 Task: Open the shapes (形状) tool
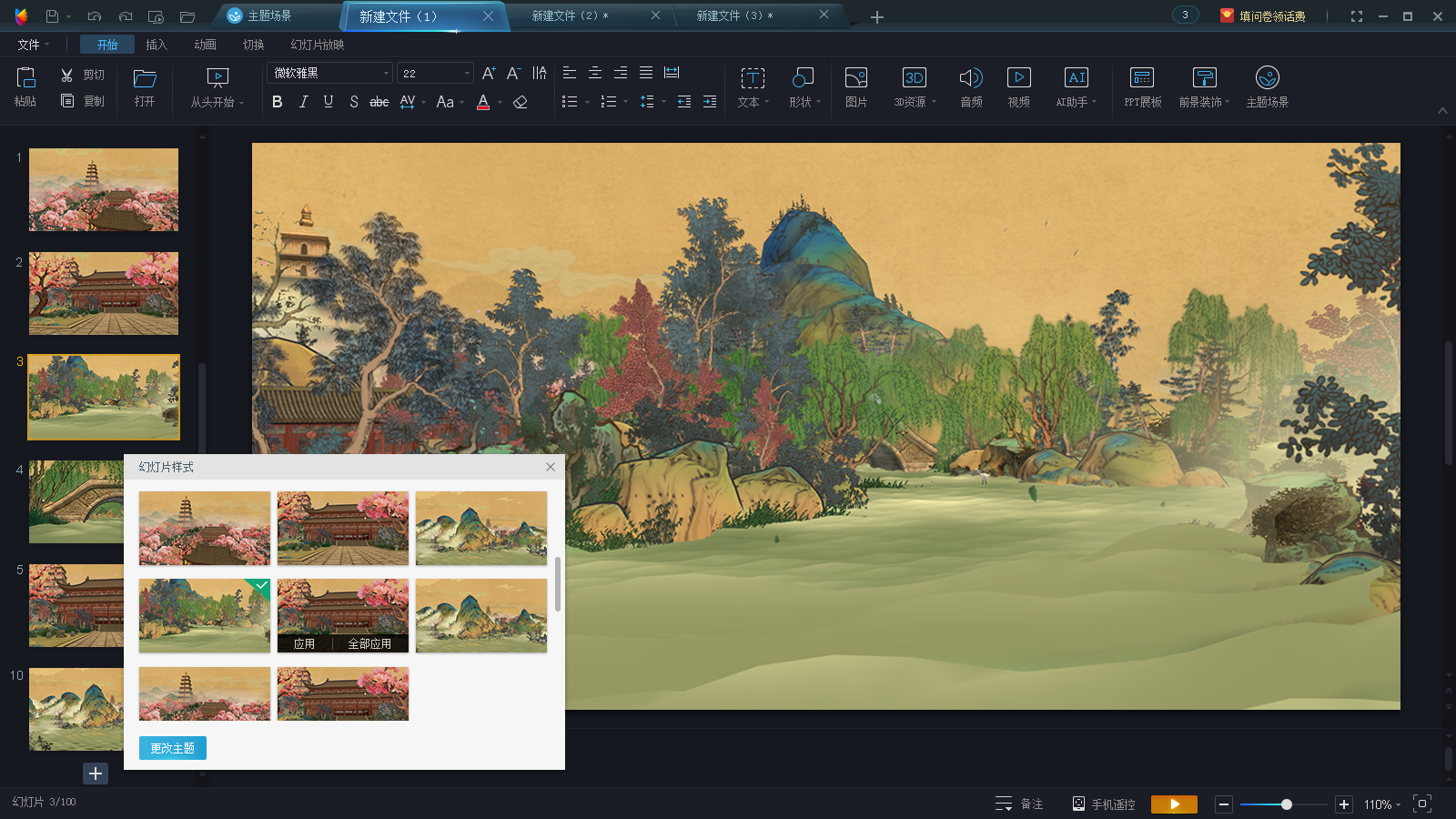pyautogui.click(x=804, y=87)
